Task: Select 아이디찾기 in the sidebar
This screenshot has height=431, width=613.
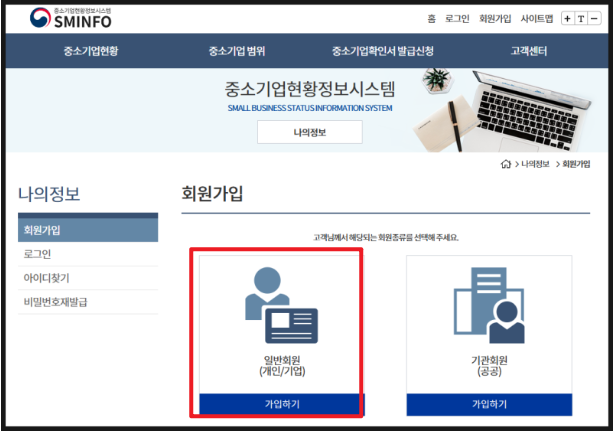Action: (88, 278)
